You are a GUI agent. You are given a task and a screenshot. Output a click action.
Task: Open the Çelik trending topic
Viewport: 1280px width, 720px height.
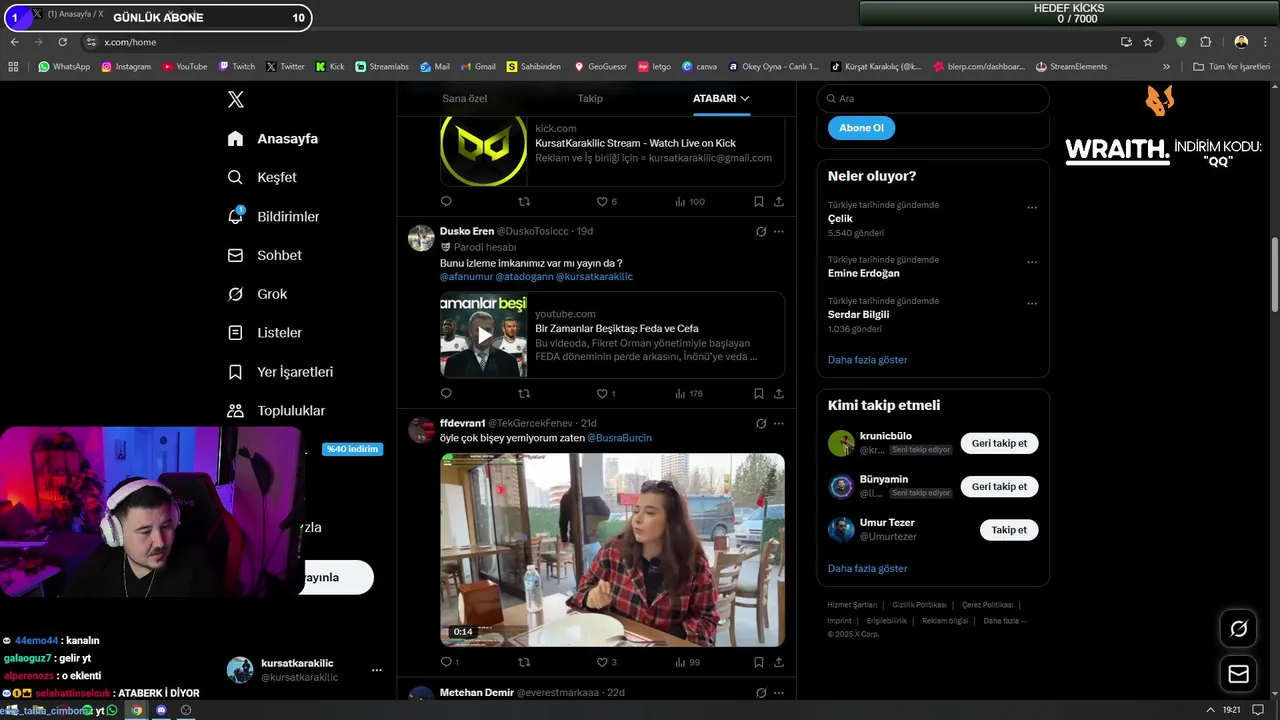840,218
